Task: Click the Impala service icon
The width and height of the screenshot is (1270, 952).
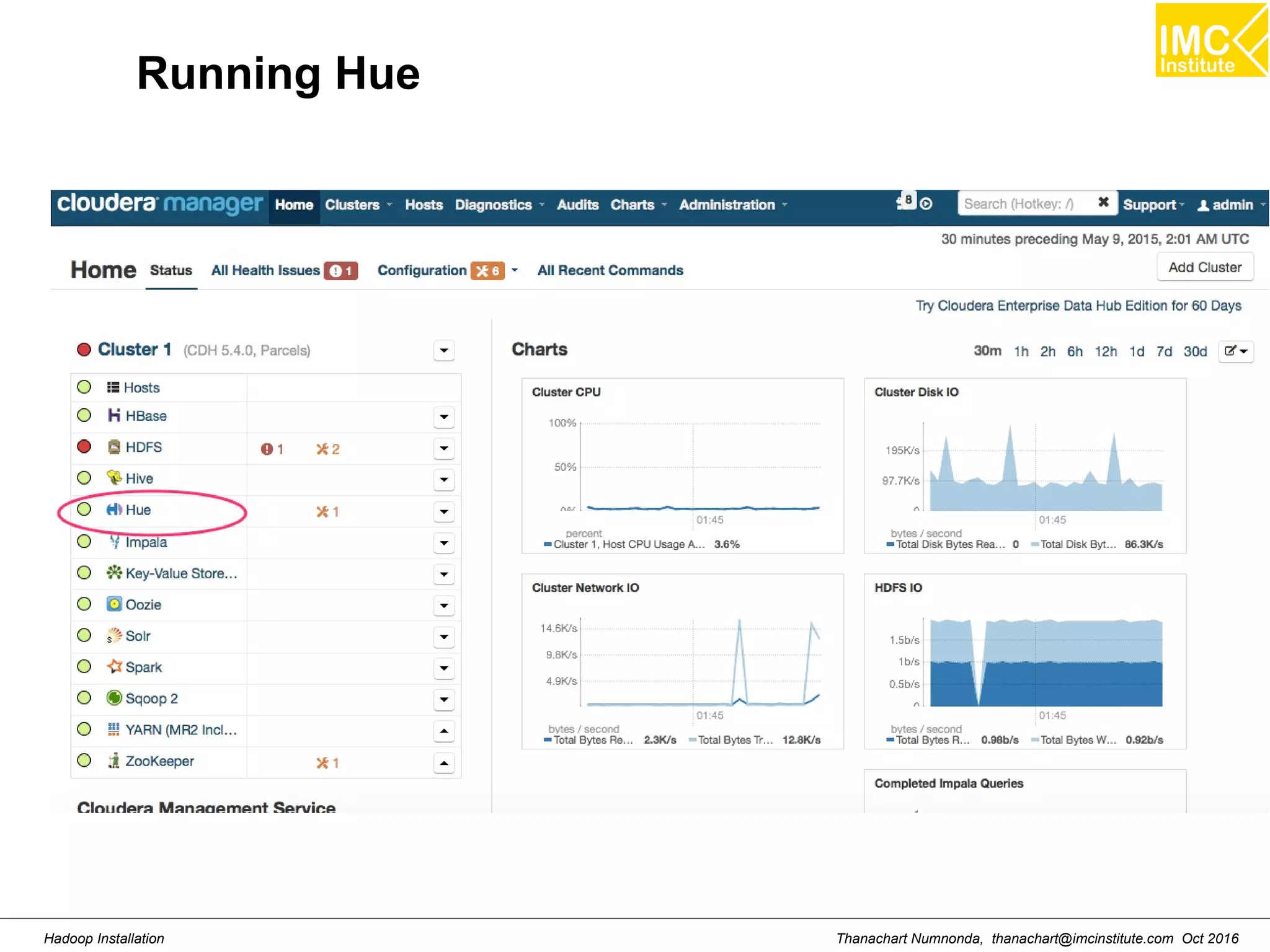Action: pyautogui.click(x=115, y=542)
